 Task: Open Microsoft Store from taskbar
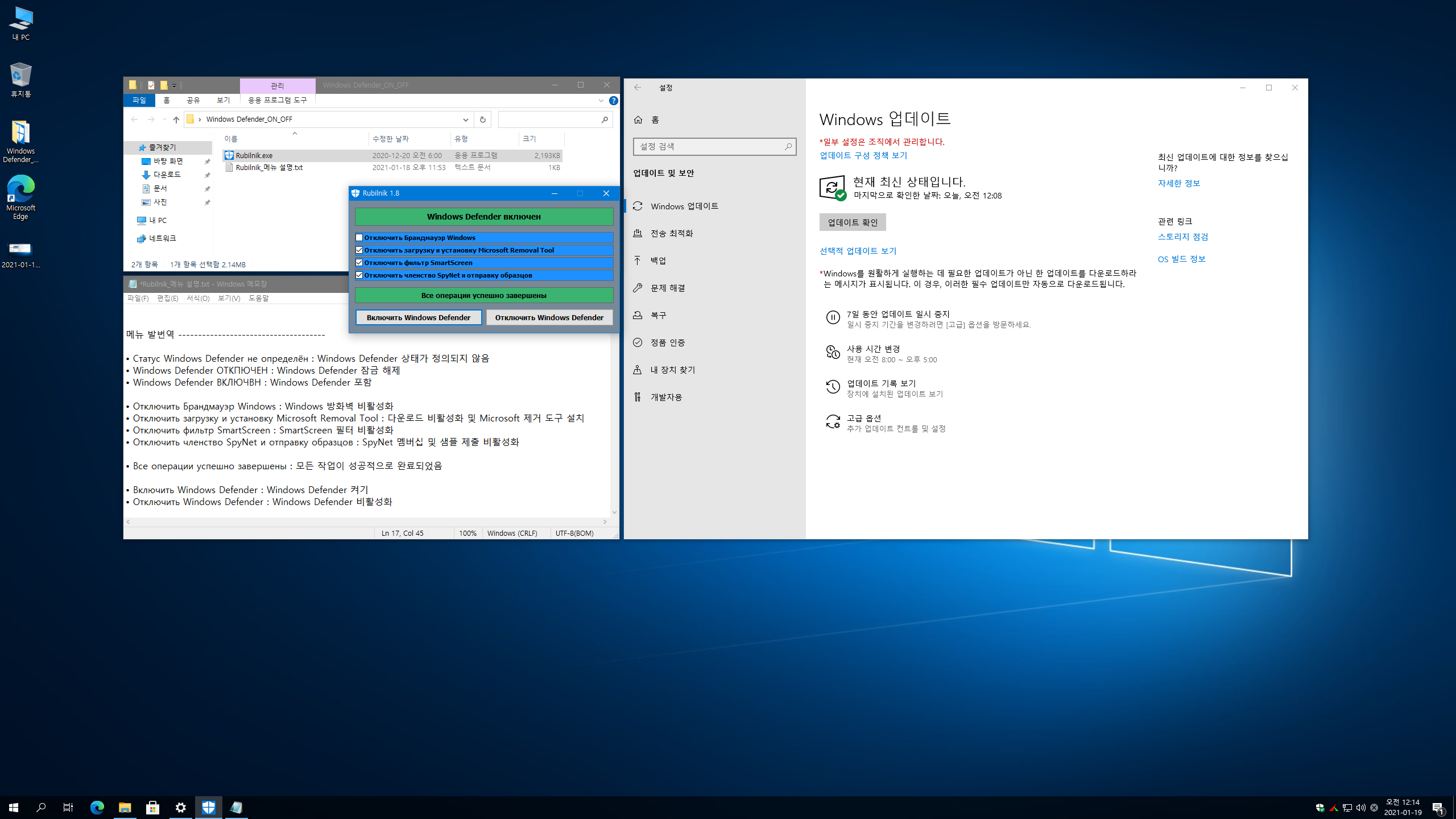152,807
